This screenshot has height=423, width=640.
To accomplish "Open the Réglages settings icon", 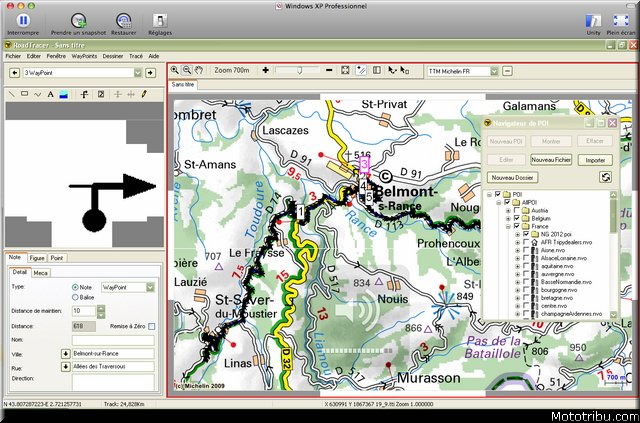I will pyautogui.click(x=160, y=20).
